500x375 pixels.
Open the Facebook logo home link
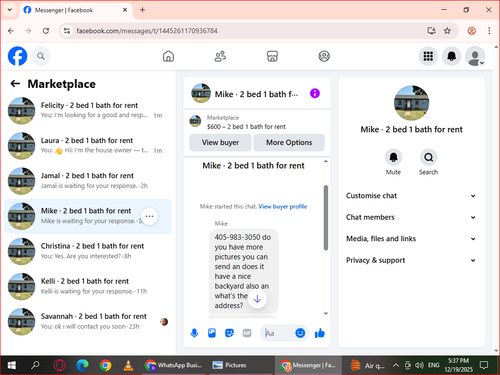click(x=17, y=56)
